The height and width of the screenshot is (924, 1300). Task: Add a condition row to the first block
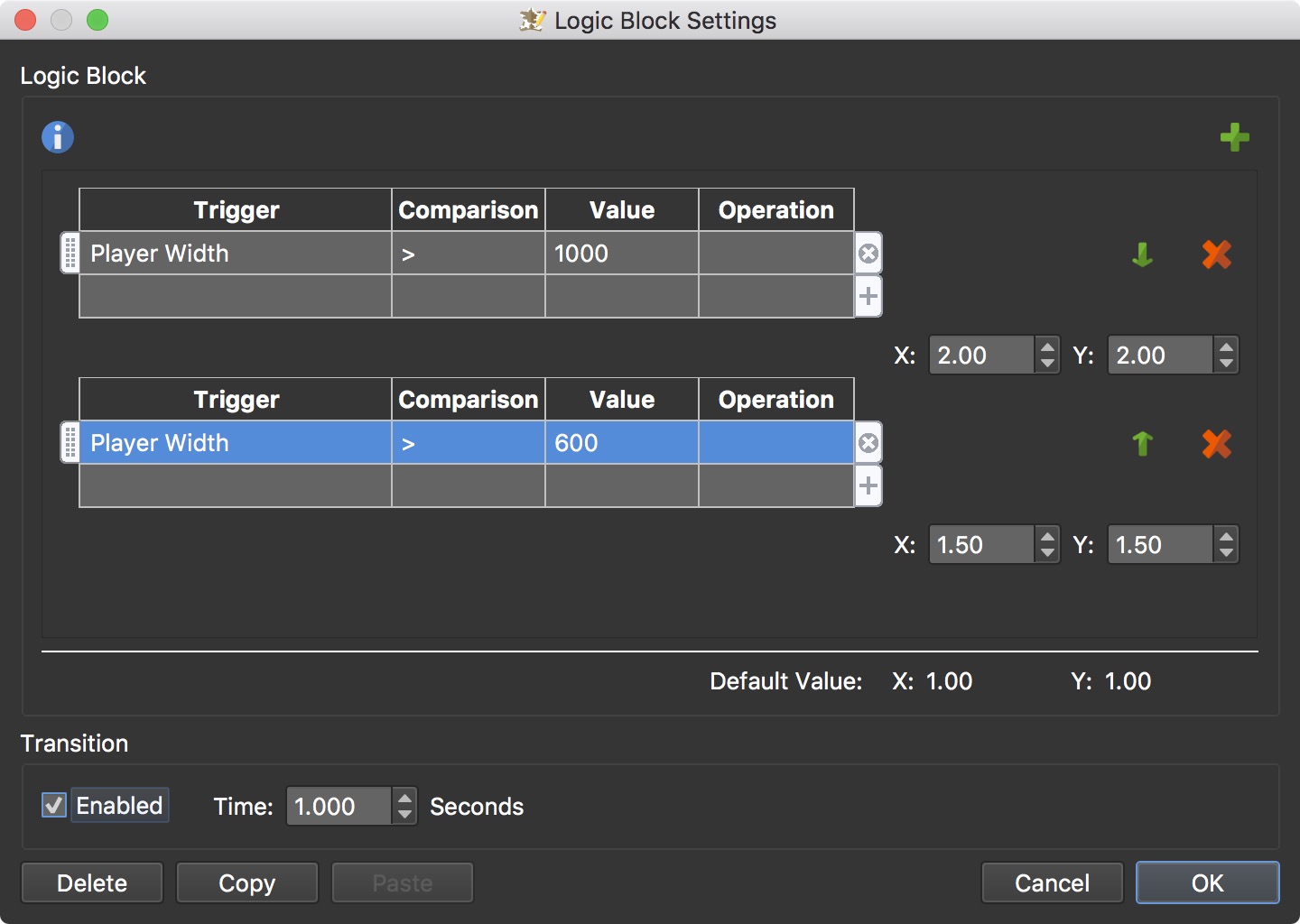coord(868,296)
